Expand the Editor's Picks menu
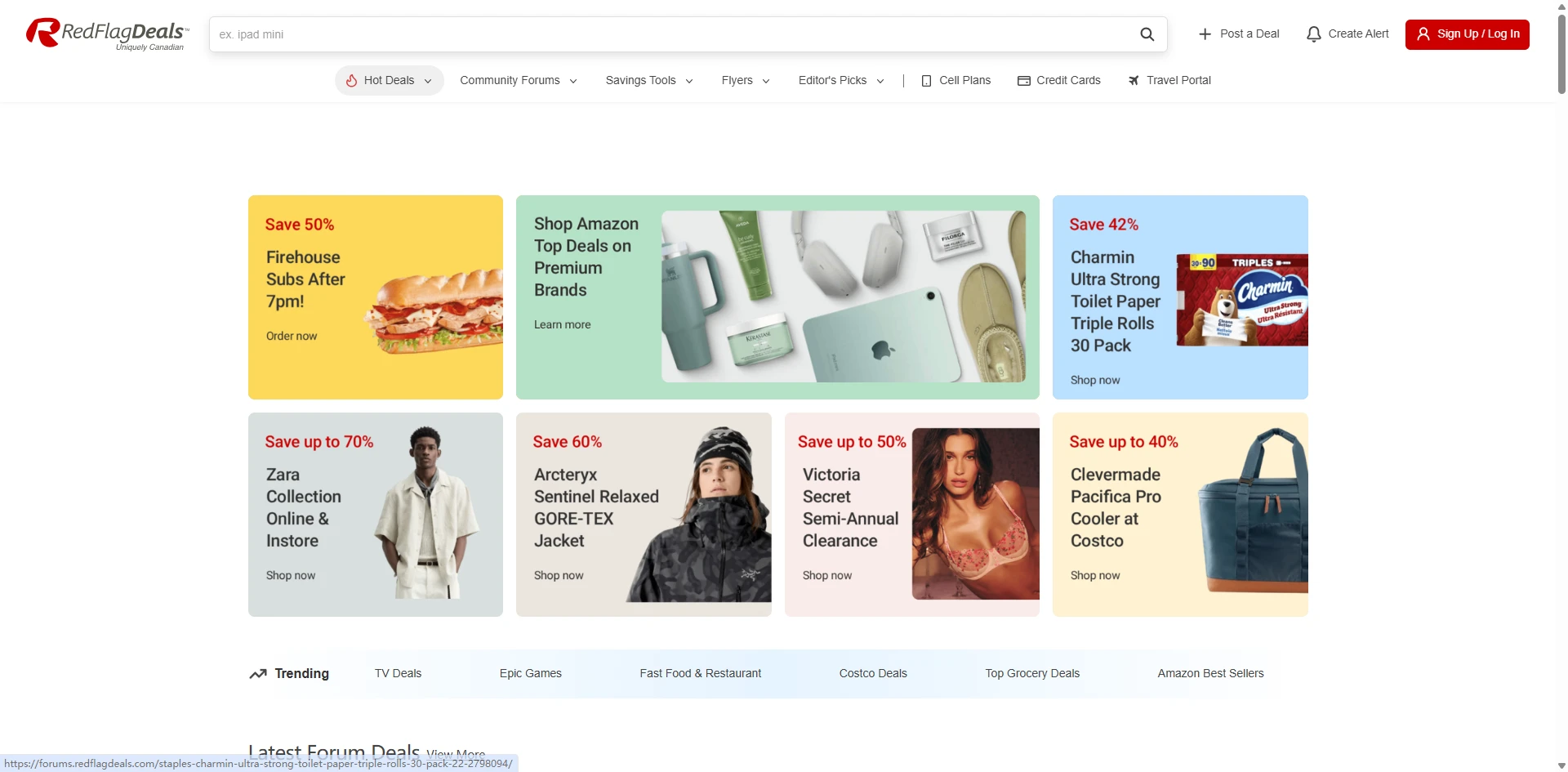 click(840, 80)
